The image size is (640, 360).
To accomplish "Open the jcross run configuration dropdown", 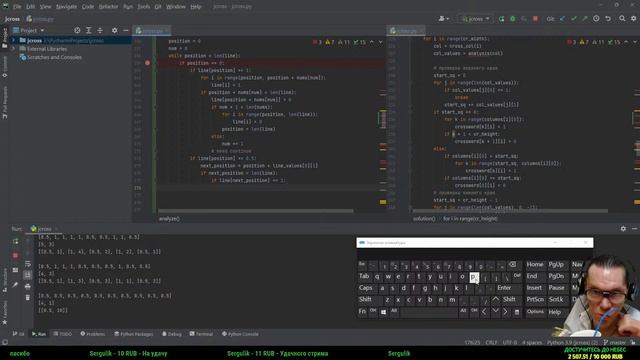I will coord(475,19).
